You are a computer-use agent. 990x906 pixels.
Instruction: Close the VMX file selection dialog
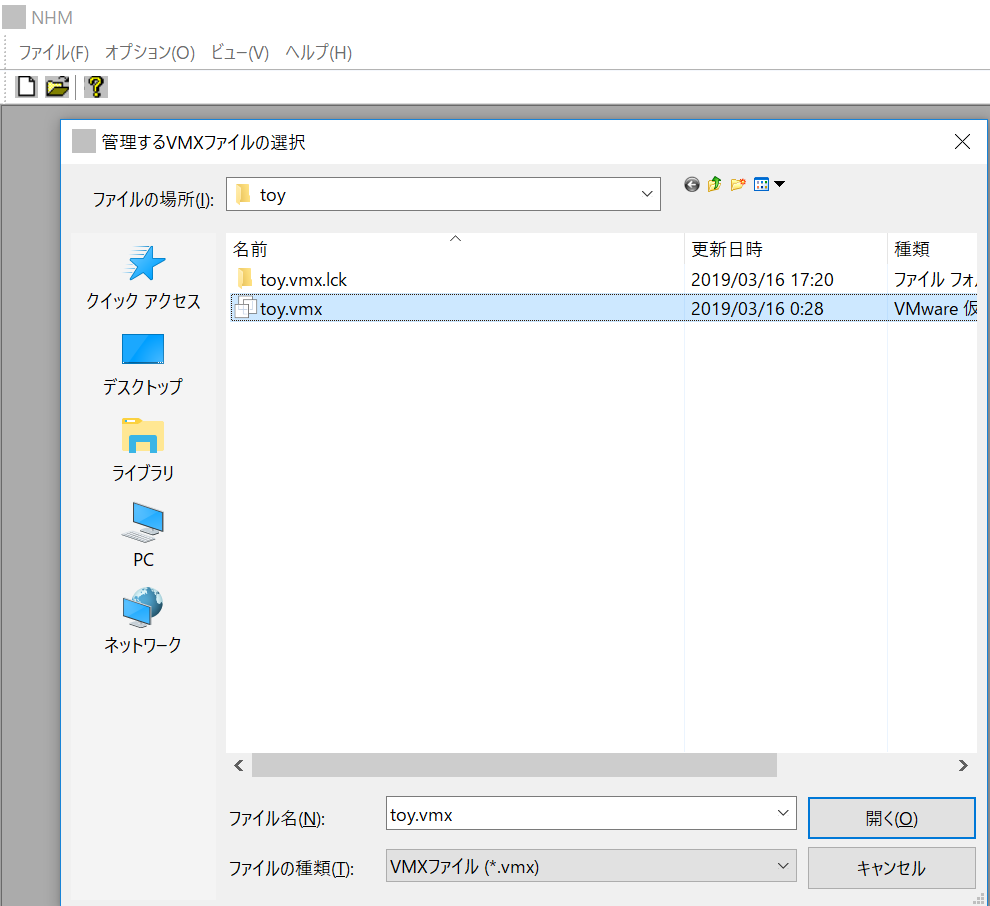(962, 141)
